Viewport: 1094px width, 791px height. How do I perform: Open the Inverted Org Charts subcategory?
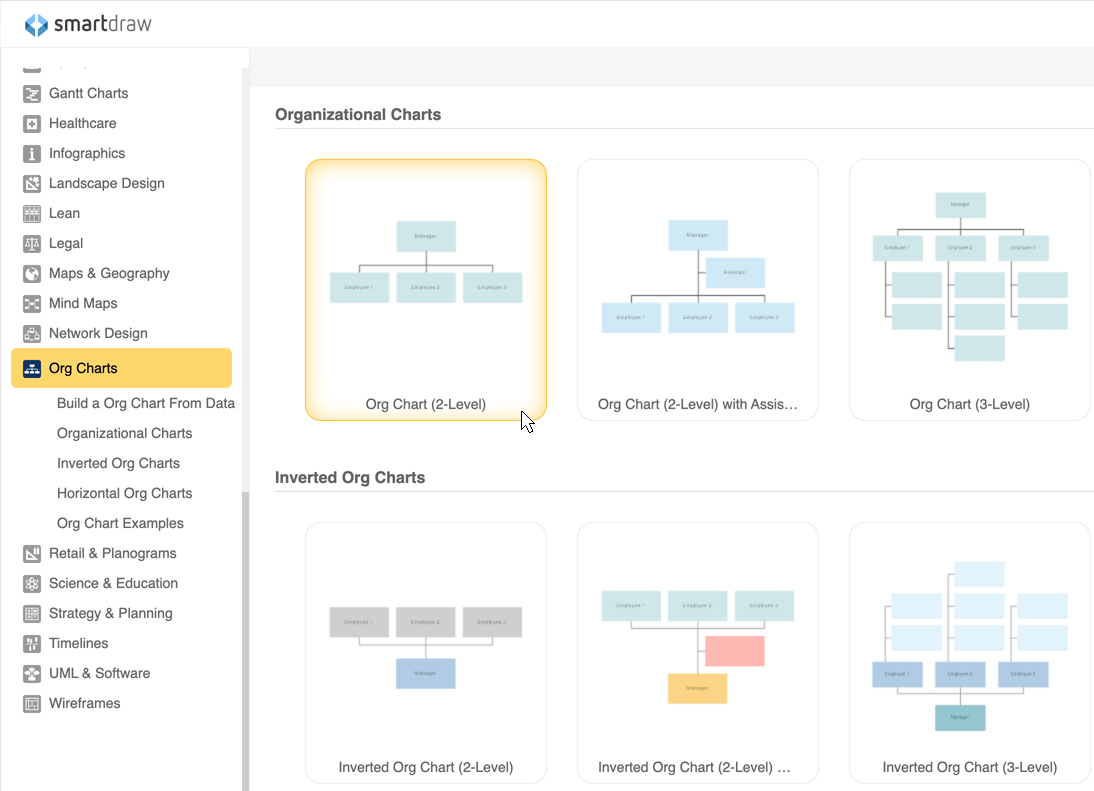click(118, 463)
